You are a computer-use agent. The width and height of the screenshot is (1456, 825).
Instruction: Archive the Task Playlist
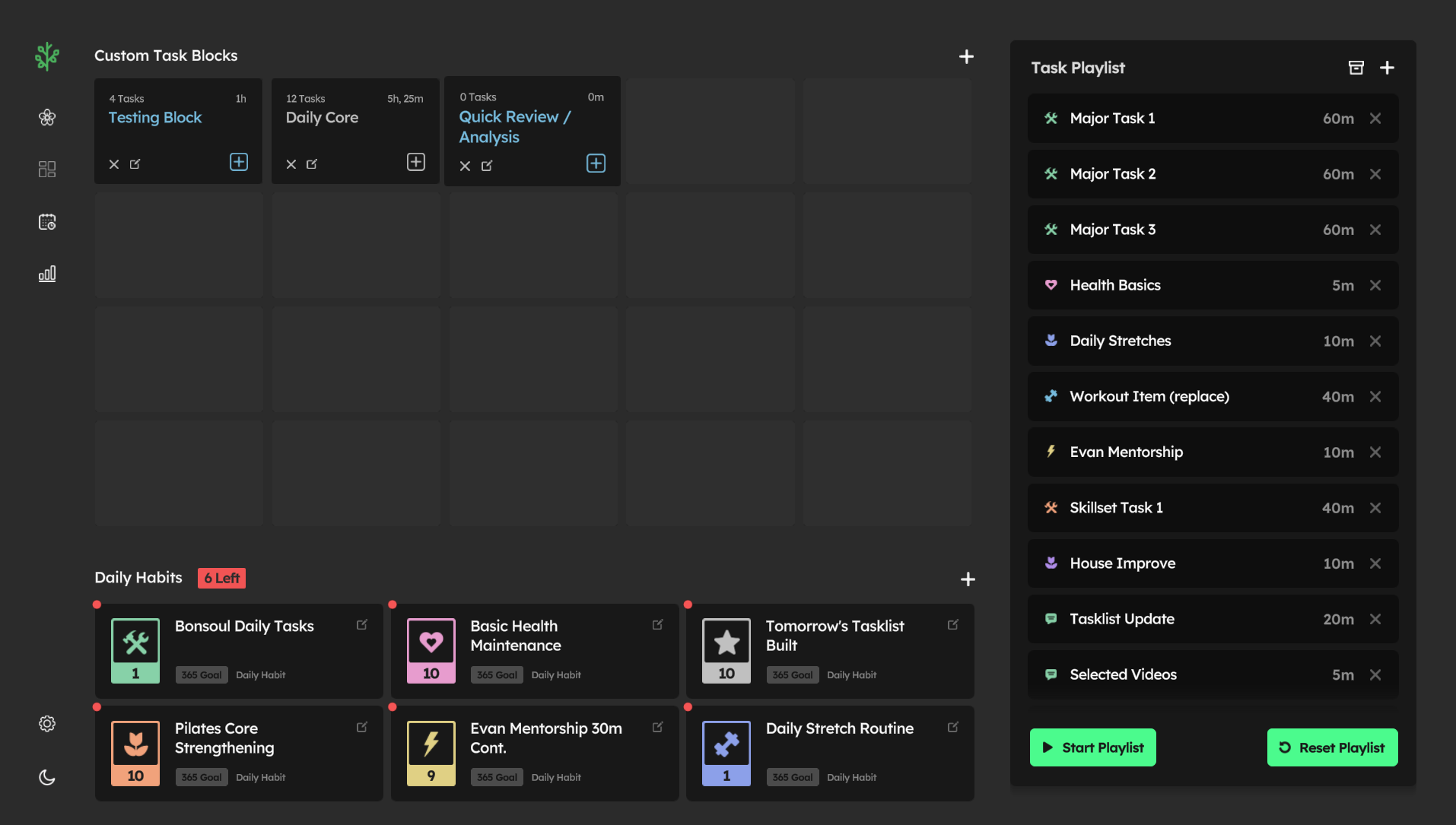pos(1356,68)
